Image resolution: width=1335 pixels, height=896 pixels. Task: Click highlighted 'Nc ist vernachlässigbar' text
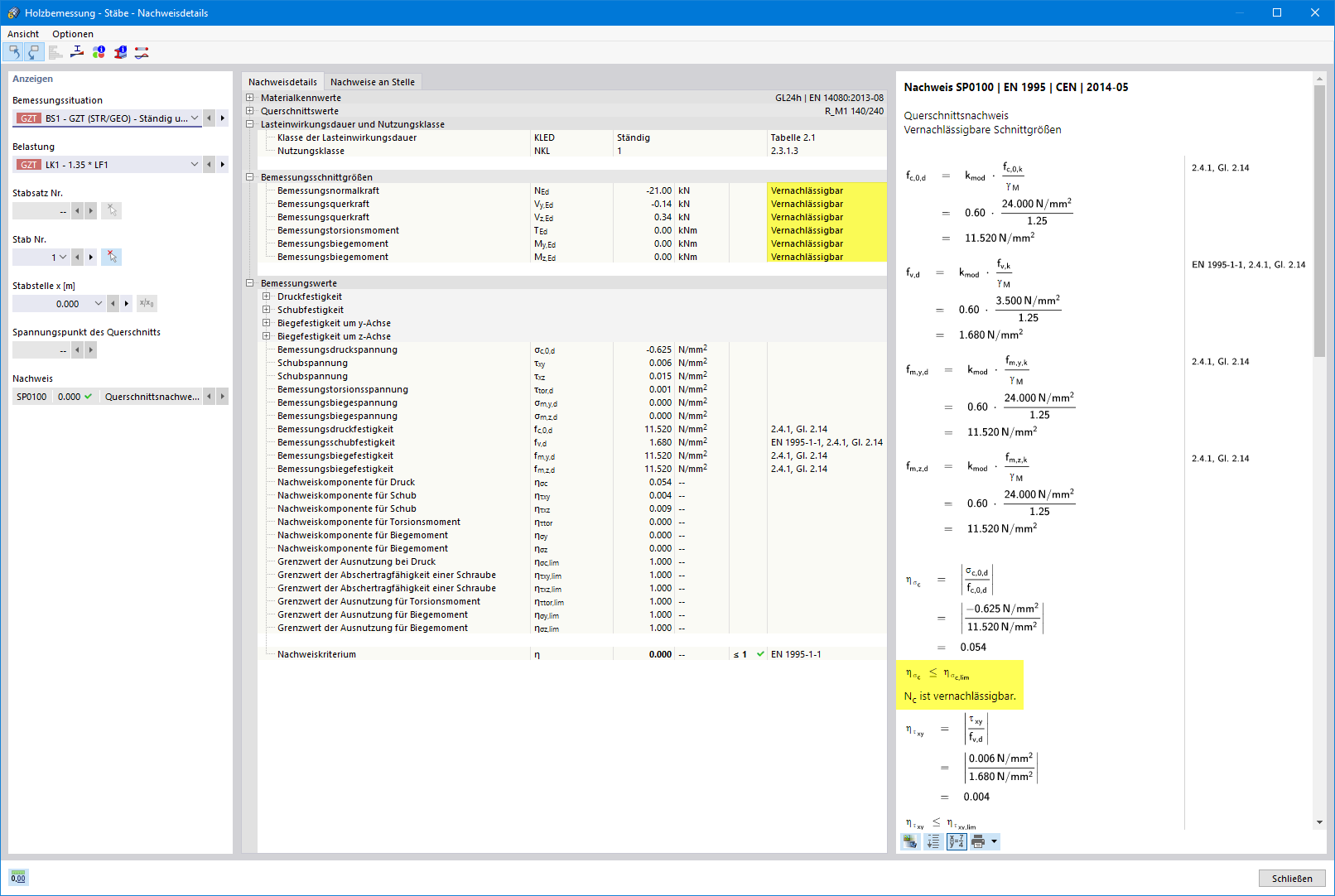pyautogui.click(x=960, y=696)
